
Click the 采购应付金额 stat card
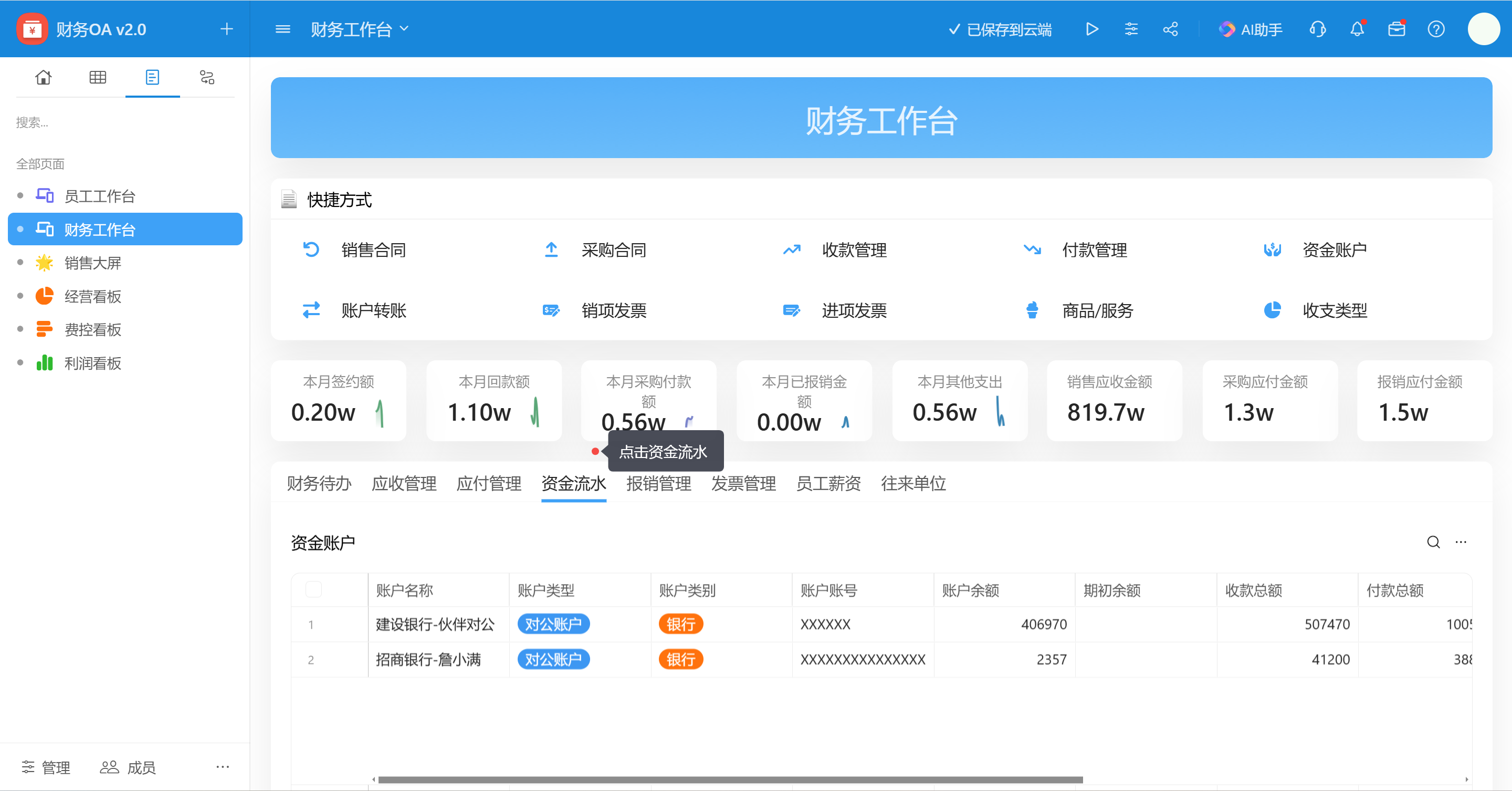[x=1270, y=401]
